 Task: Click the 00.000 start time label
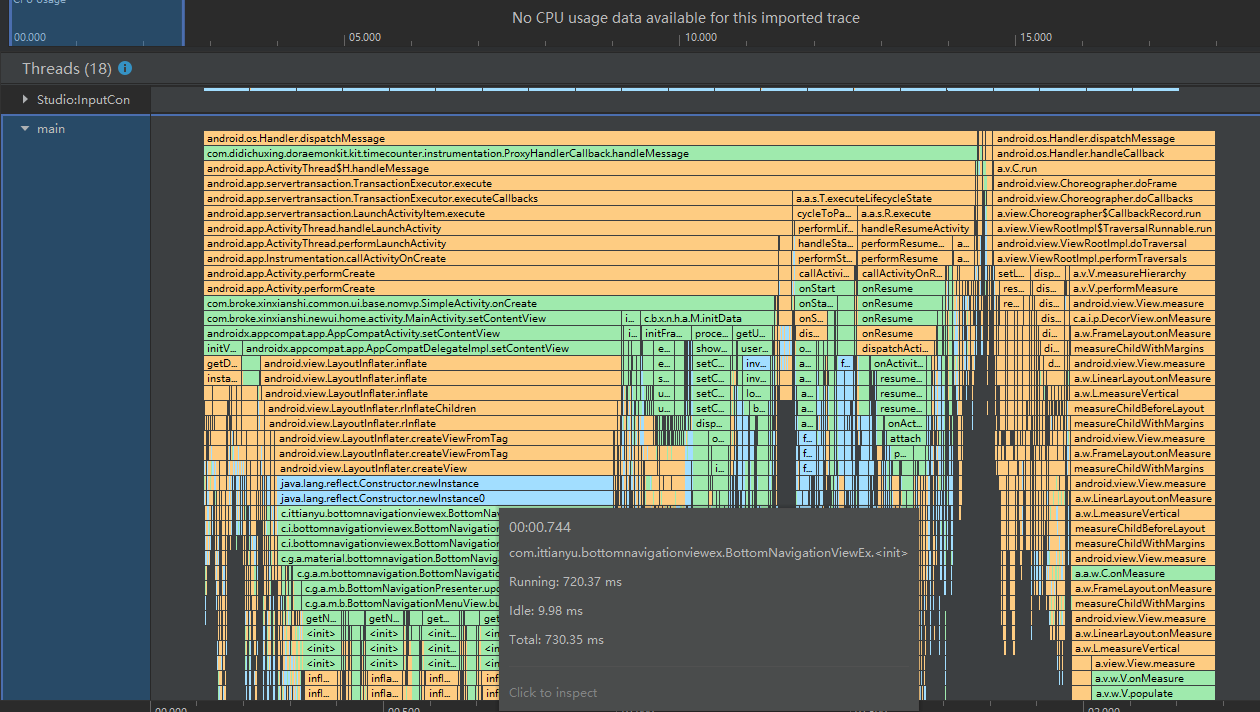(x=30, y=37)
